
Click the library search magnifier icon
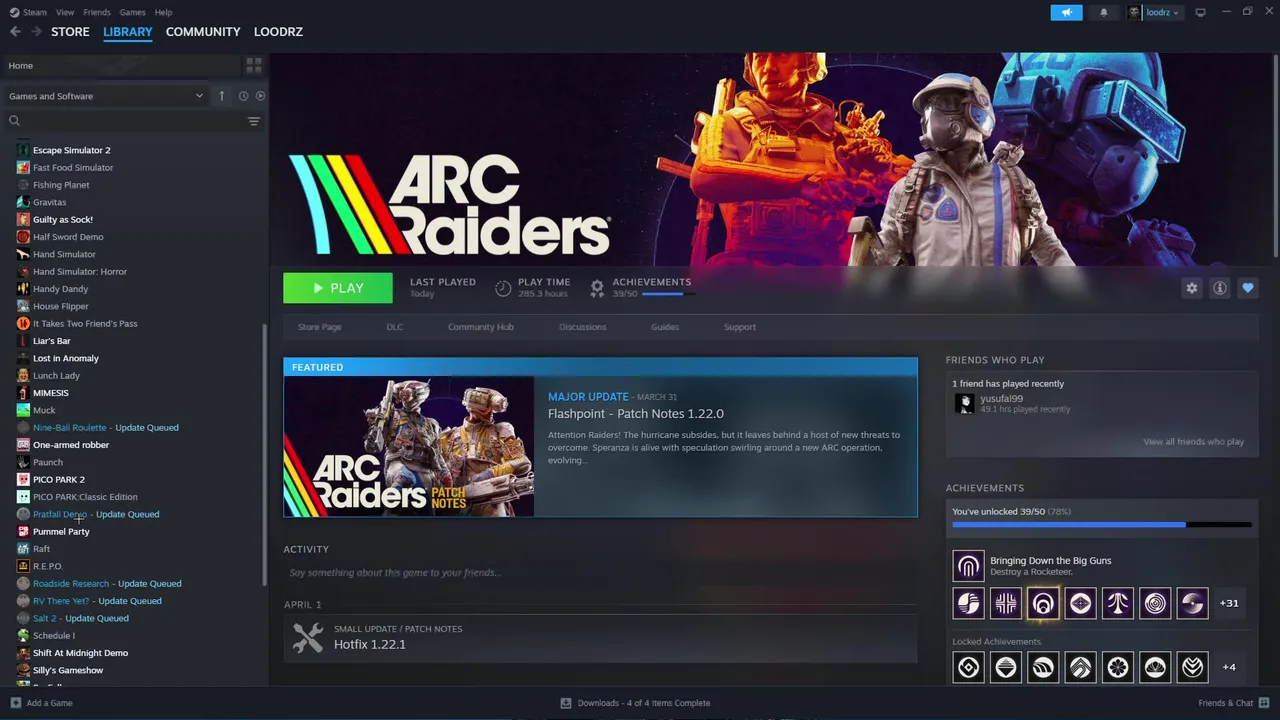coord(14,121)
